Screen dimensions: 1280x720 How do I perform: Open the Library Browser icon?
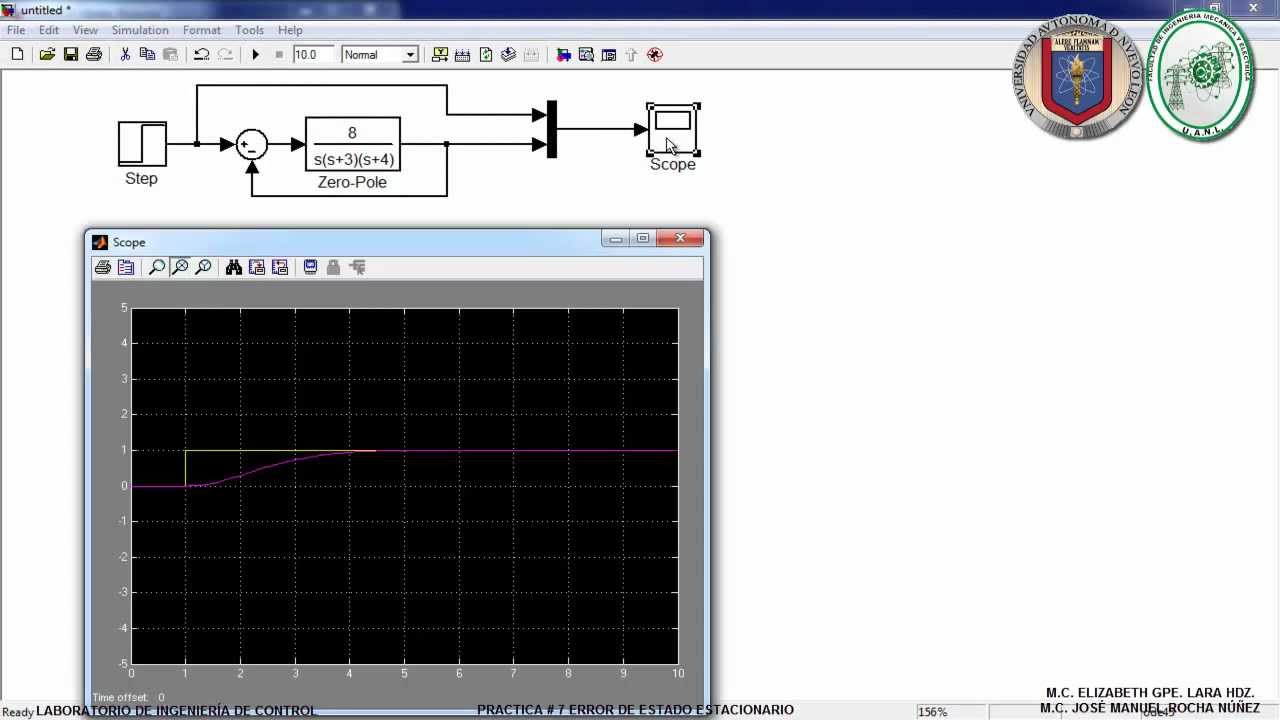click(563, 55)
